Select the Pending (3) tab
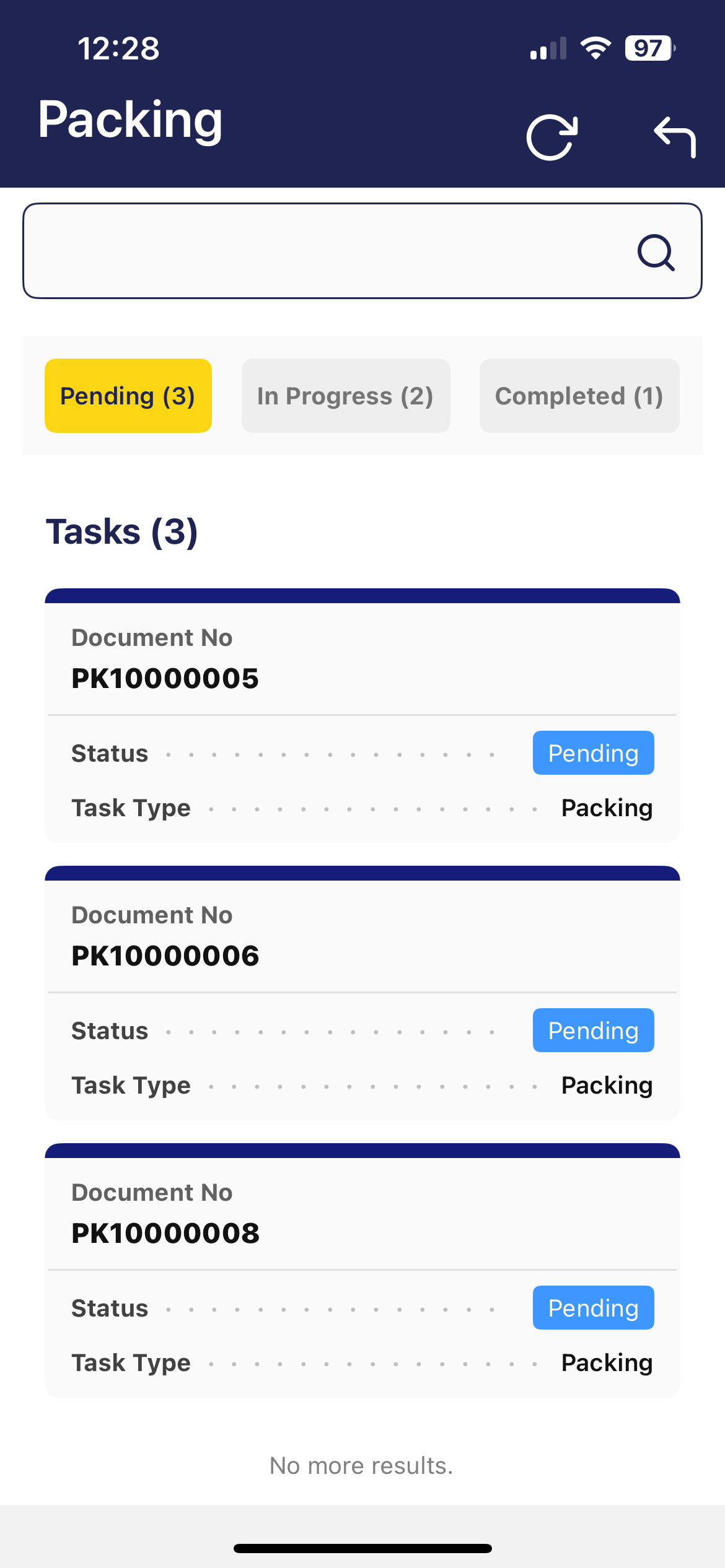The width and height of the screenshot is (725, 1568). click(128, 396)
